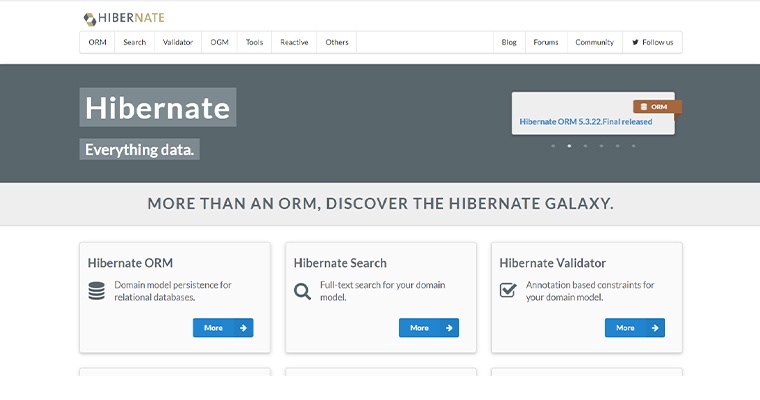The height and width of the screenshot is (400, 760).
Task: Click the Hibernate logo icon
Action: click(90, 19)
